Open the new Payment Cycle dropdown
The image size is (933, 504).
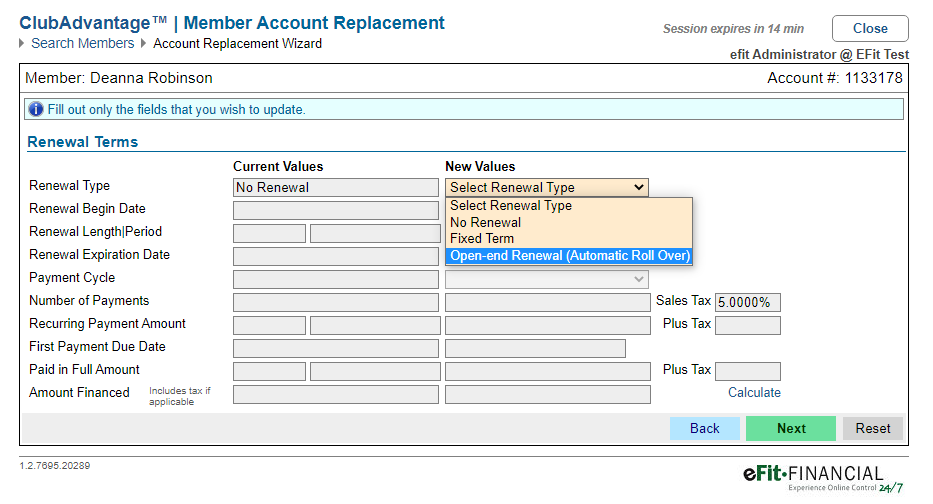pyautogui.click(x=547, y=279)
